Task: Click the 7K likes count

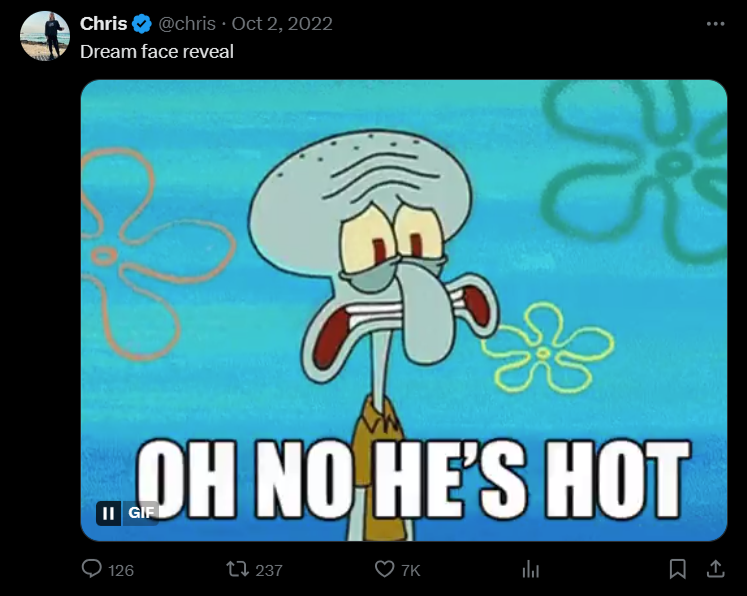Action: pyautogui.click(x=411, y=570)
